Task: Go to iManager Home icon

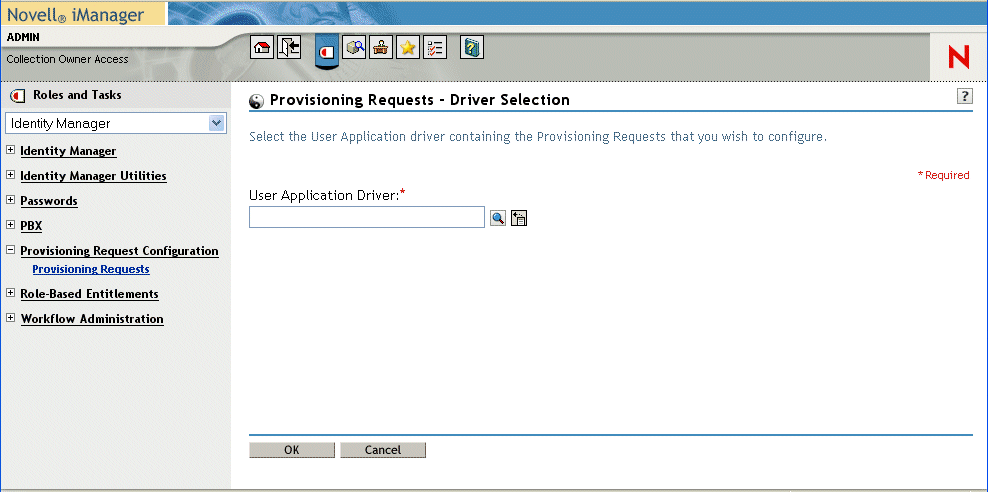Action: (x=262, y=47)
